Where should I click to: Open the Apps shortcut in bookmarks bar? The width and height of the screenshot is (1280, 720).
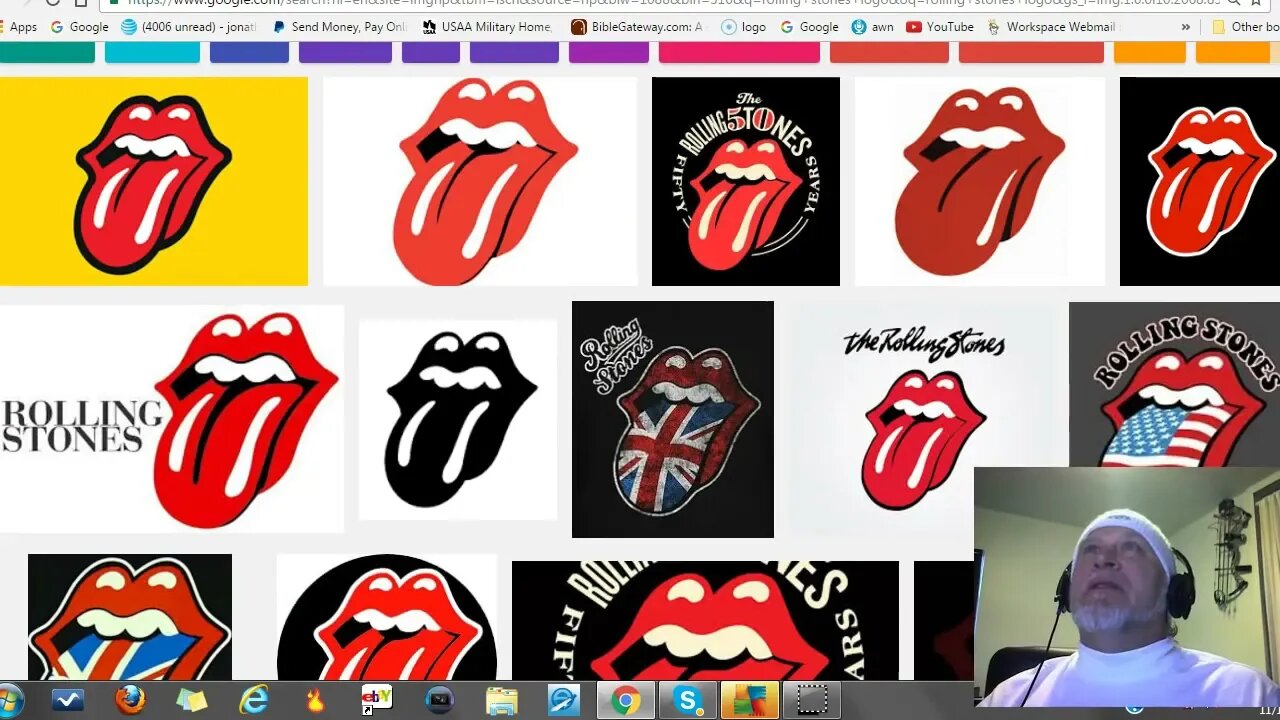[19, 27]
